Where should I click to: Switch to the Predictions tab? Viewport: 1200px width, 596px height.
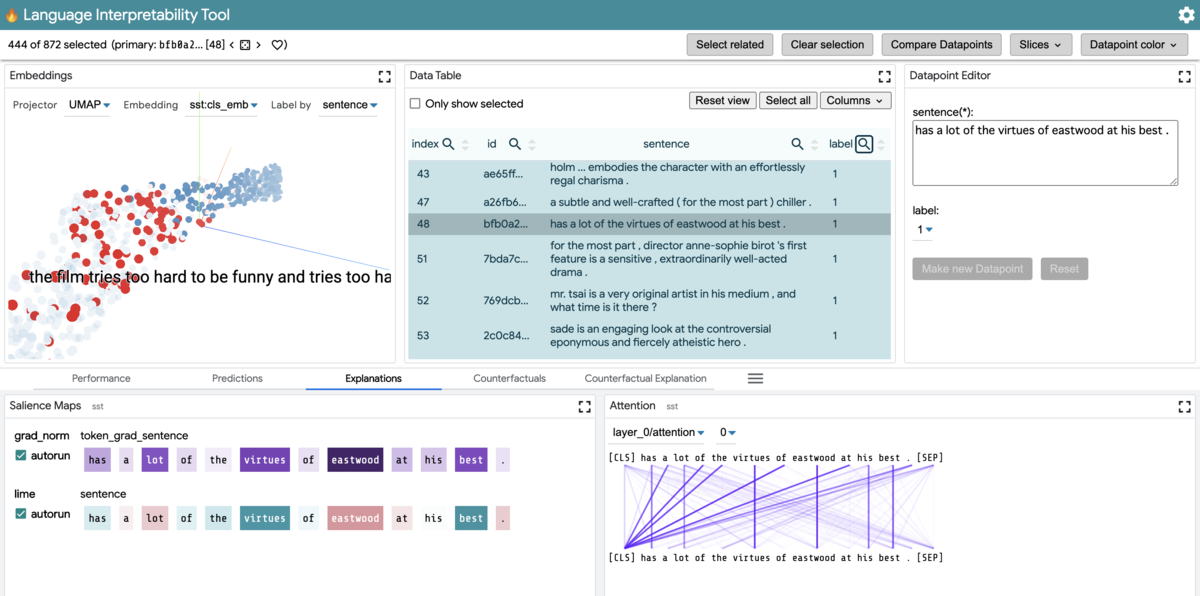236,378
